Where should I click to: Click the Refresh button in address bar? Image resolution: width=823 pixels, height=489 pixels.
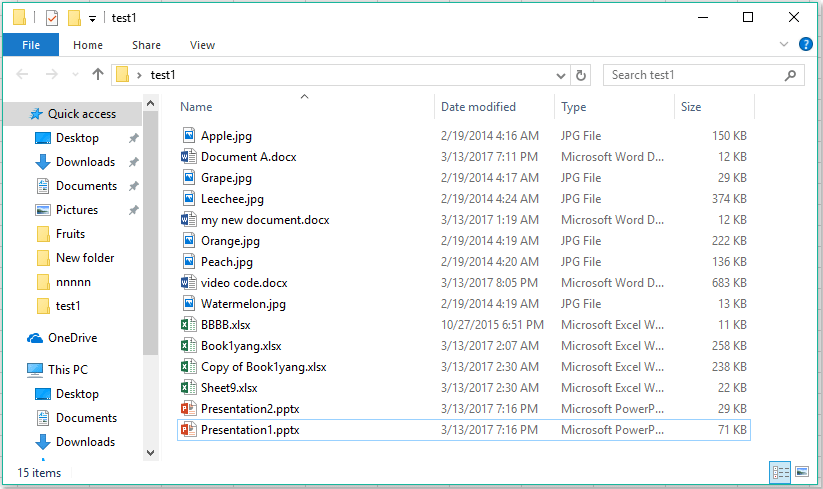(x=582, y=75)
